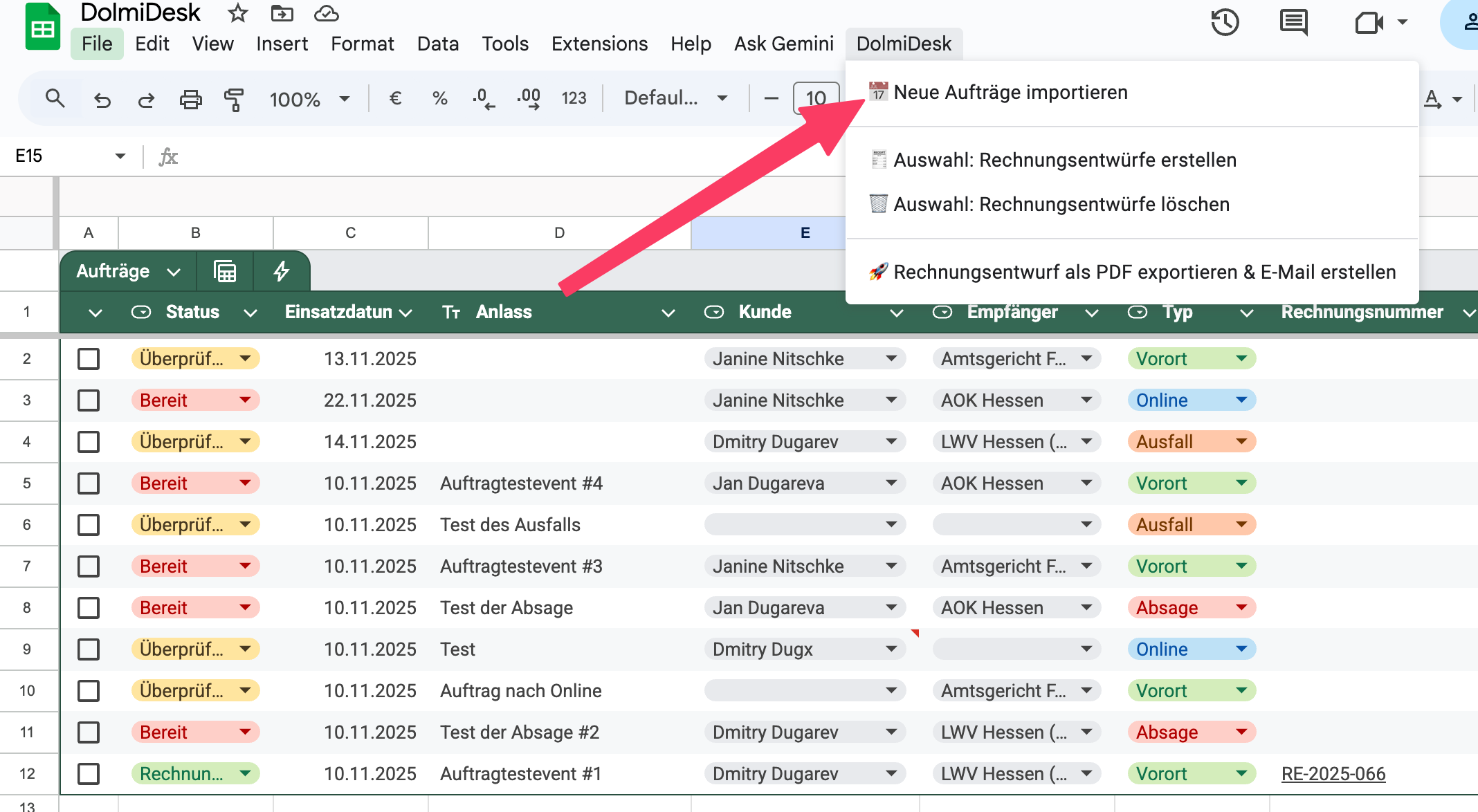Screen dimensions: 1478x812
Task: Open the Extensions menu
Action: [599, 44]
